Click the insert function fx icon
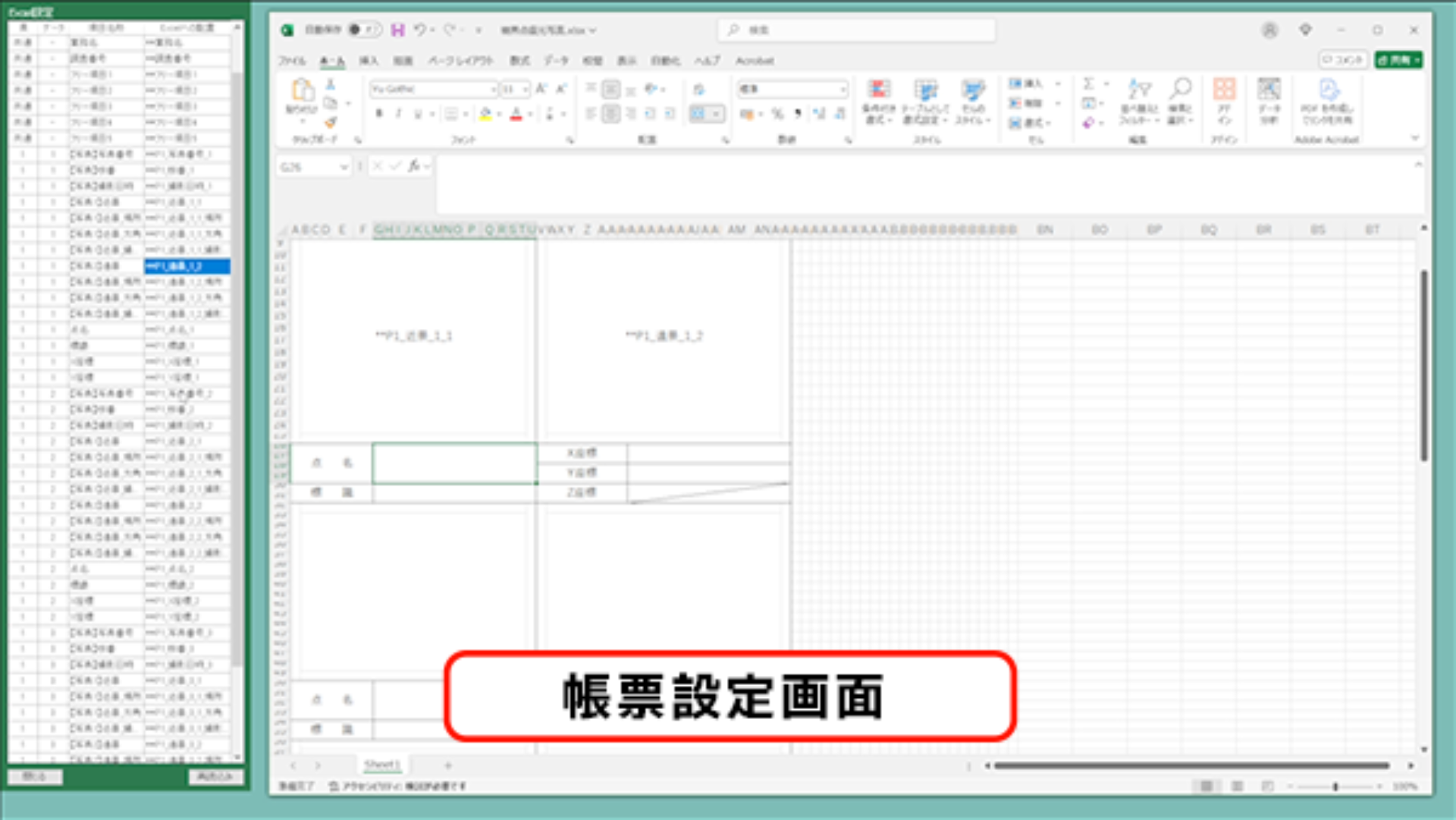The image size is (1456, 820). coord(414,166)
